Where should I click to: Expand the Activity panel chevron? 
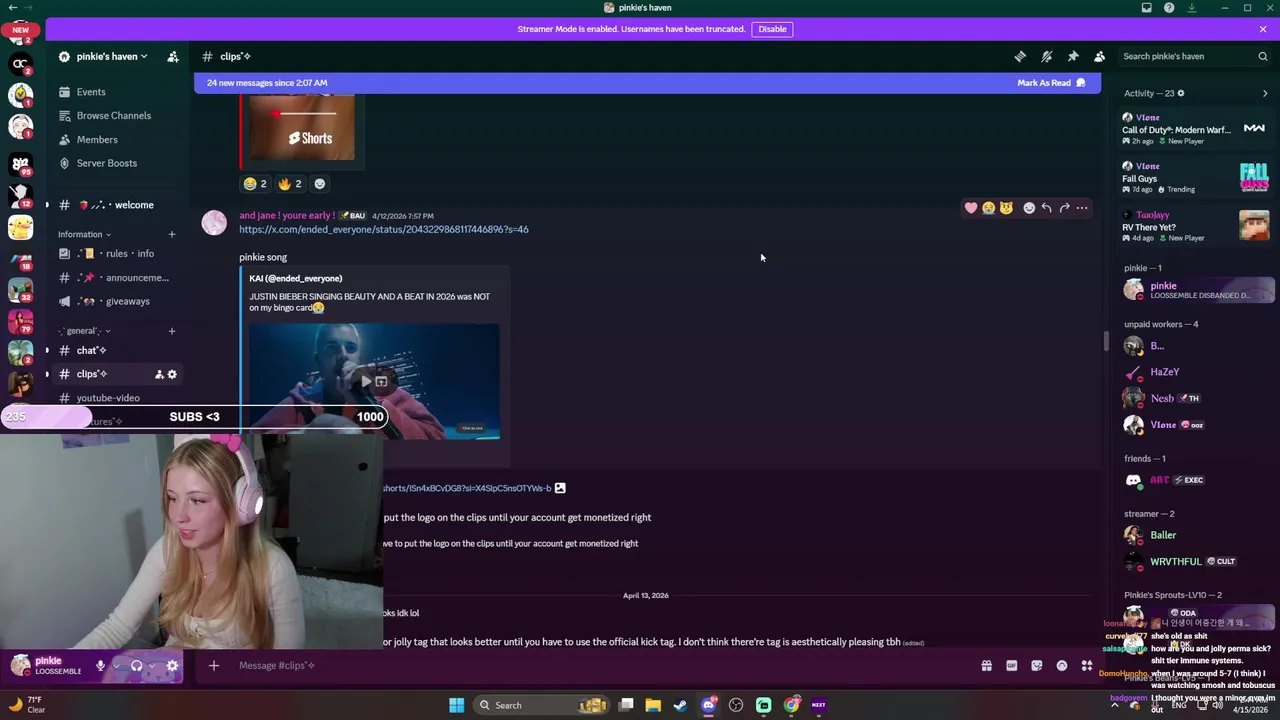(1265, 93)
